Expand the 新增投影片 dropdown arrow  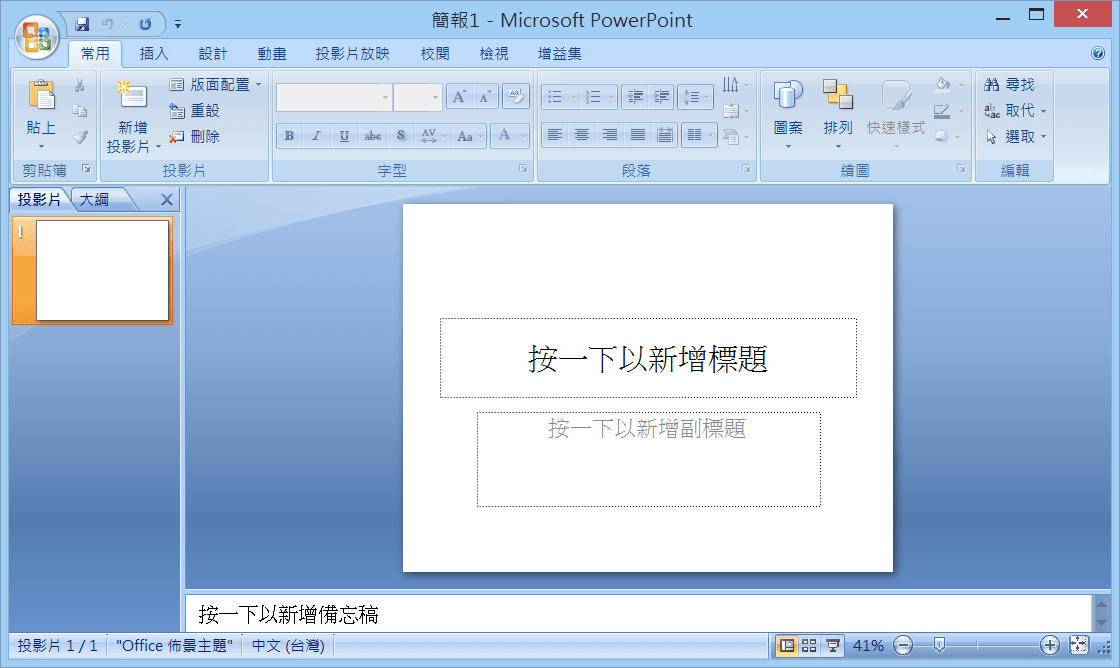click(x=159, y=147)
